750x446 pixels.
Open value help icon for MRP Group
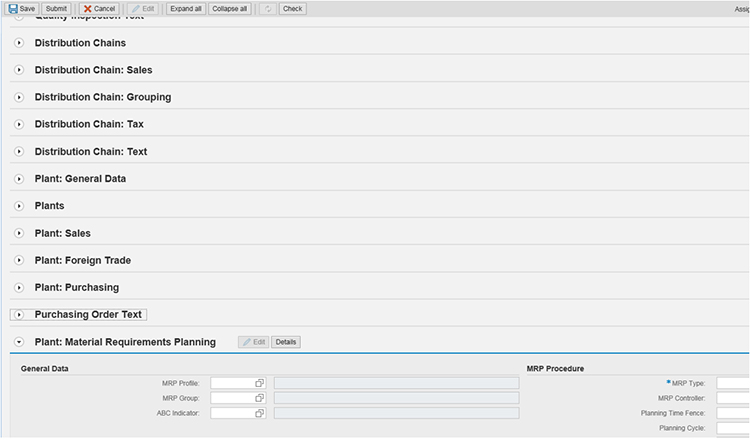click(259, 398)
